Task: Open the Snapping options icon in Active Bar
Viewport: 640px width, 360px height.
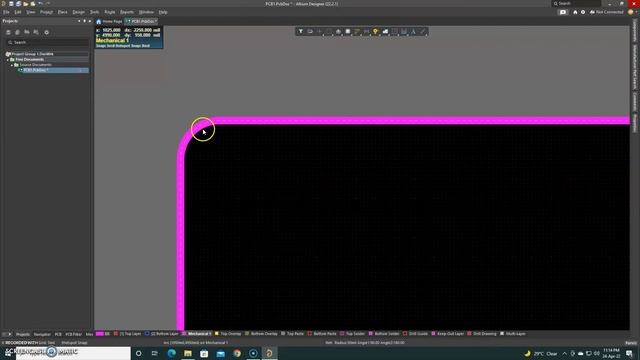Action: click(x=310, y=31)
